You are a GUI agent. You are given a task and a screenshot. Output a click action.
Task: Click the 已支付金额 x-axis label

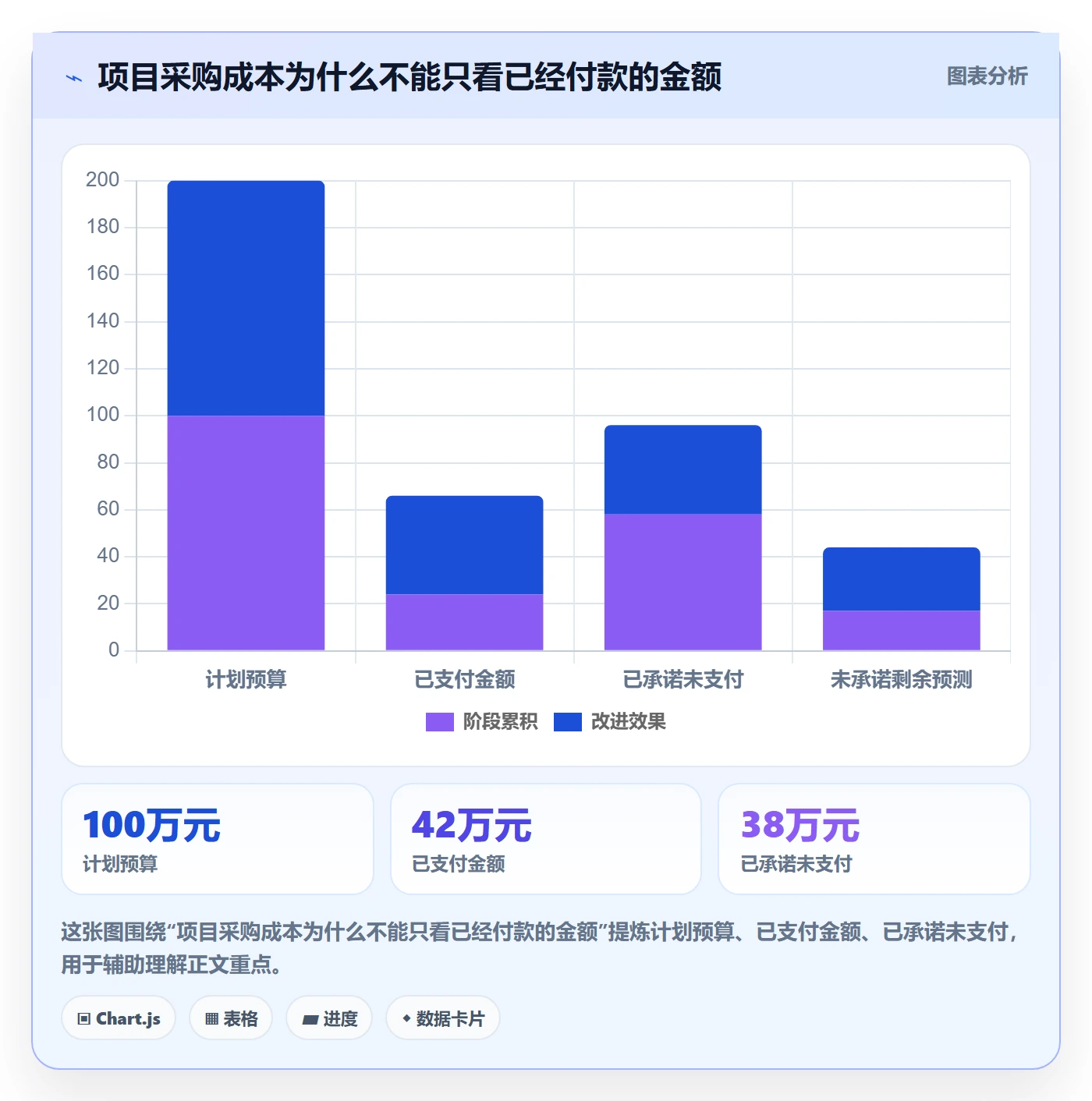(x=464, y=679)
